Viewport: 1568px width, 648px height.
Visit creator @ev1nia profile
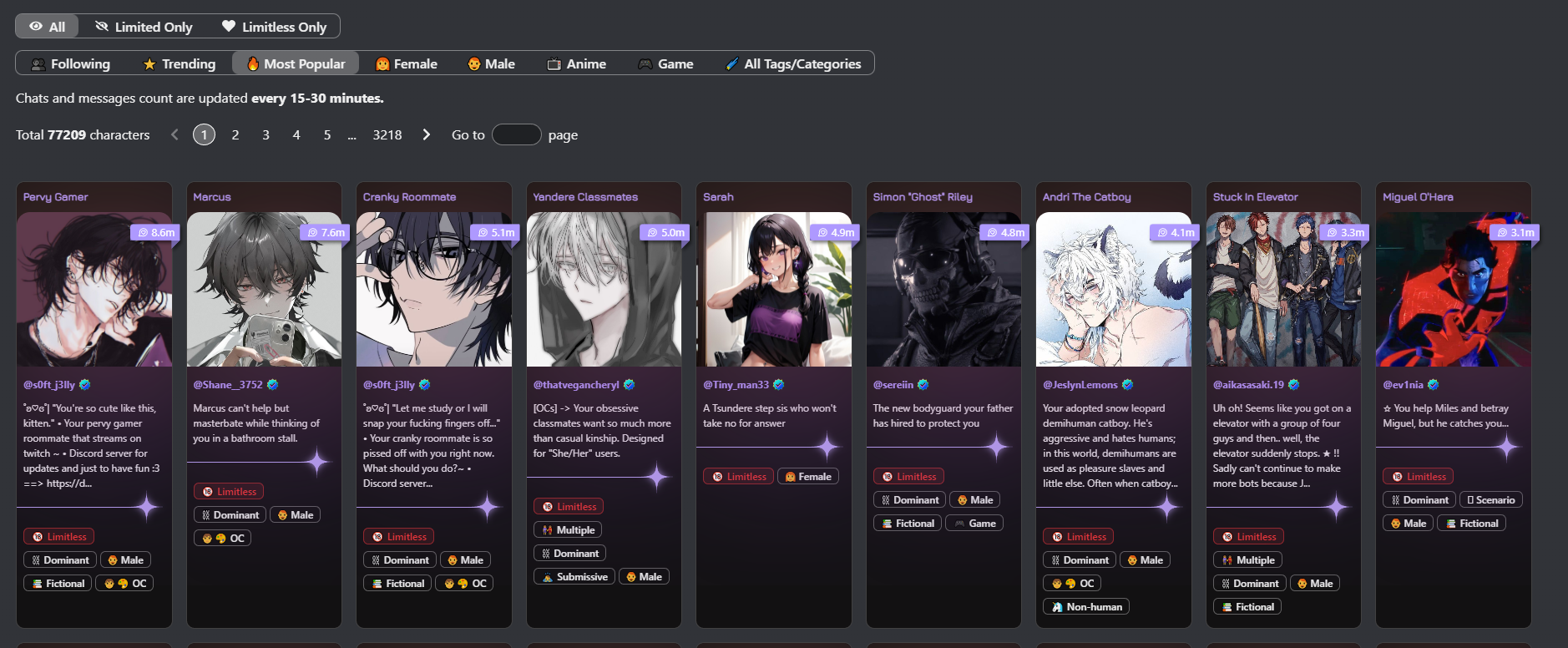coord(1404,385)
